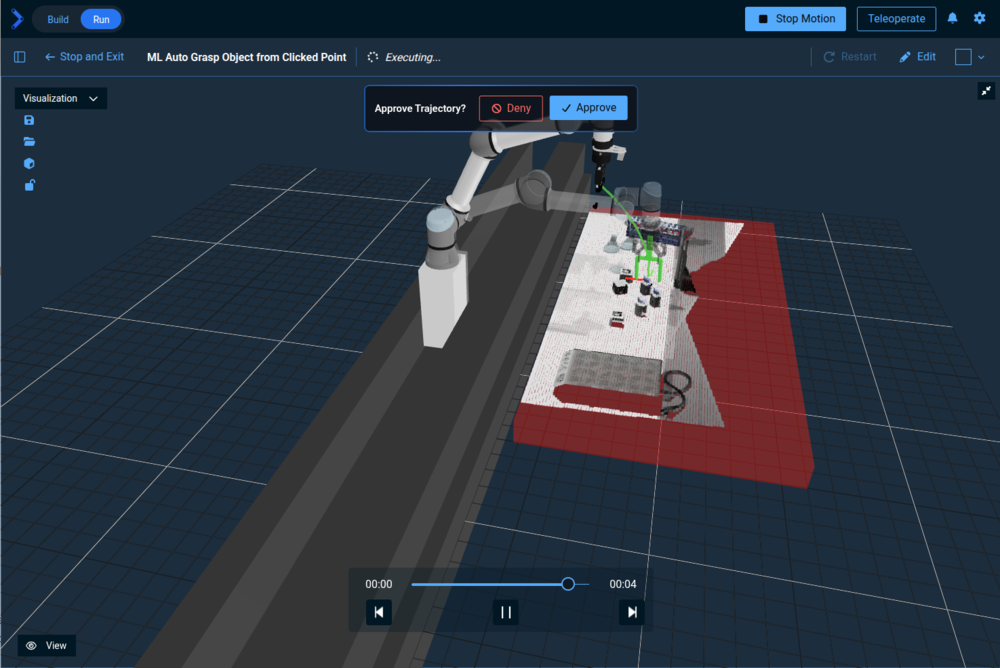Click the save icon in visualization sidebar
This screenshot has height=668, width=1000.
29,120
